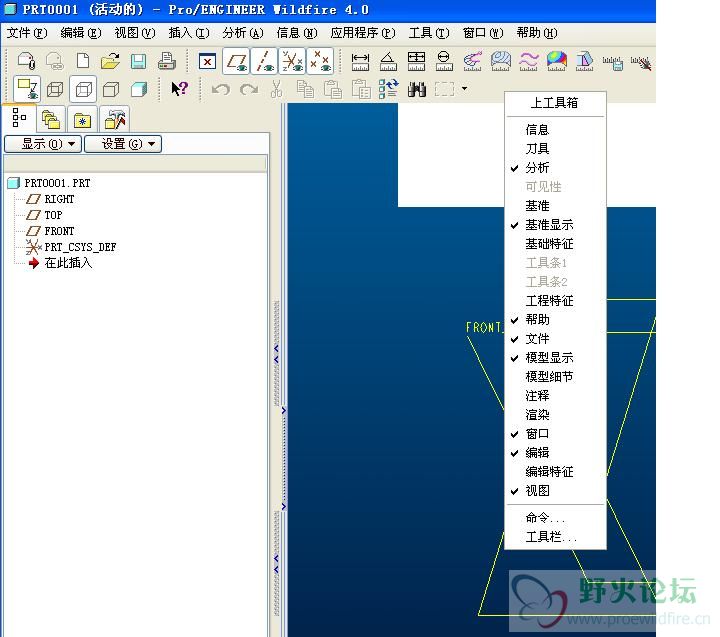This screenshot has width=720, height=637.
Task: Select wireframe display mode icon
Action: 55,89
